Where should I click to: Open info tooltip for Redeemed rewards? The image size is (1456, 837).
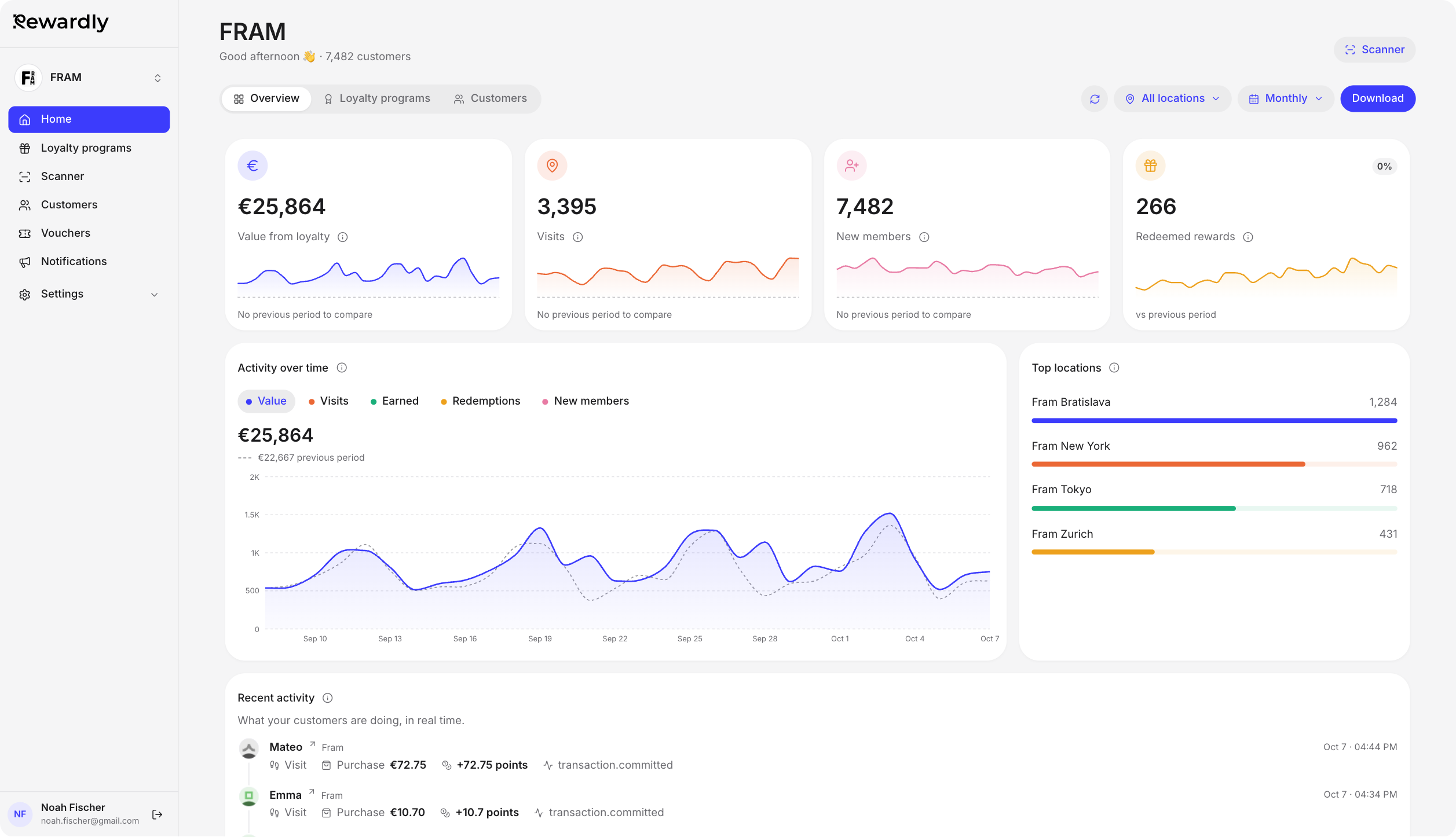[1248, 237]
